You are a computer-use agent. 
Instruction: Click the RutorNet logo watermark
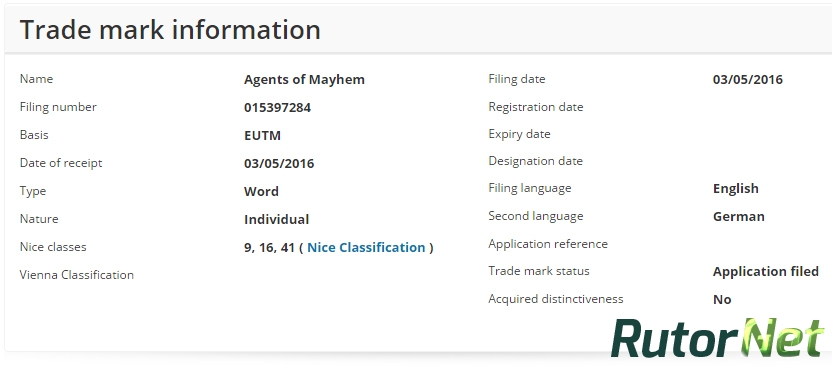(718, 339)
